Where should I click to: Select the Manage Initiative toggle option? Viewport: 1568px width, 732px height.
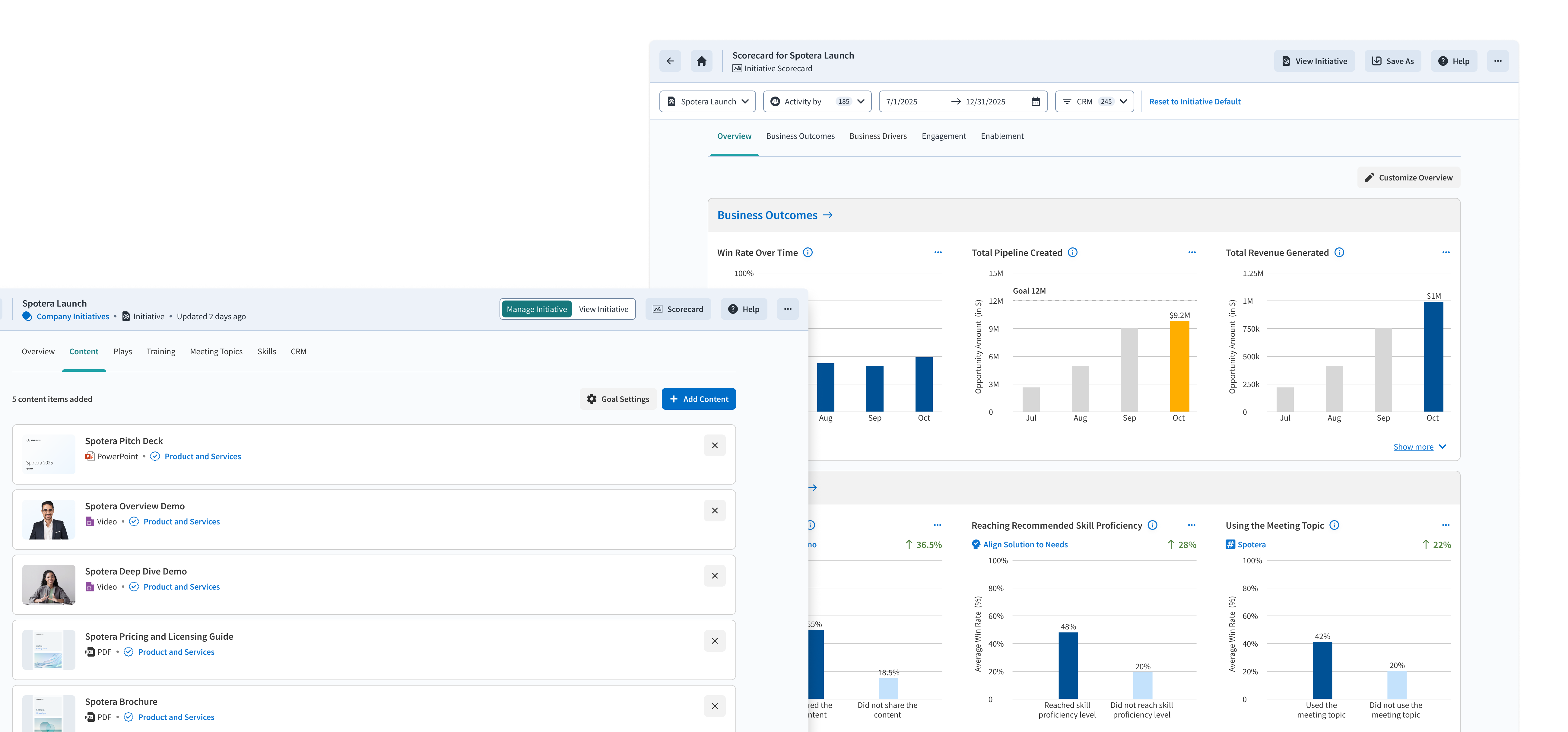pyautogui.click(x=536, y=309)
